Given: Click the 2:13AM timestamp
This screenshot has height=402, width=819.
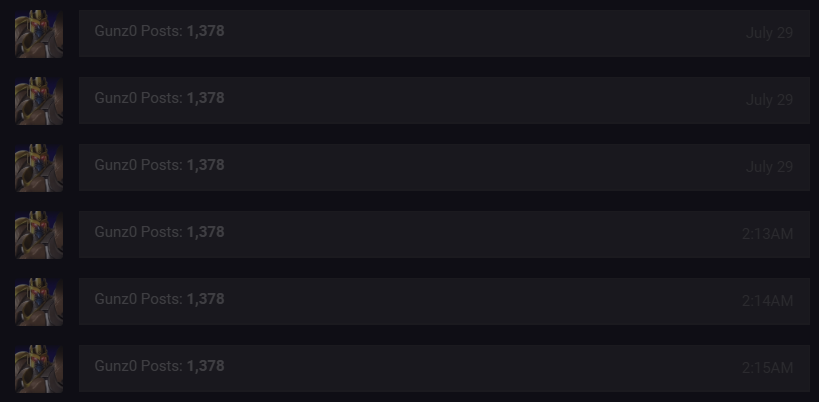Looking at the screenshot, I should click(767, 234).
